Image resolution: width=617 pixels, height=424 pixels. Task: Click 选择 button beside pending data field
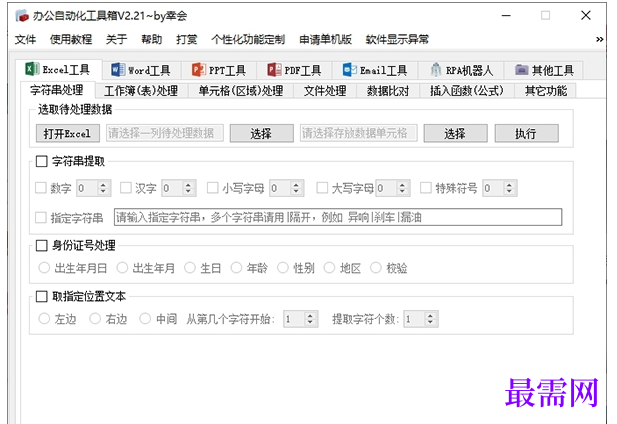click(x=261, y=133)
